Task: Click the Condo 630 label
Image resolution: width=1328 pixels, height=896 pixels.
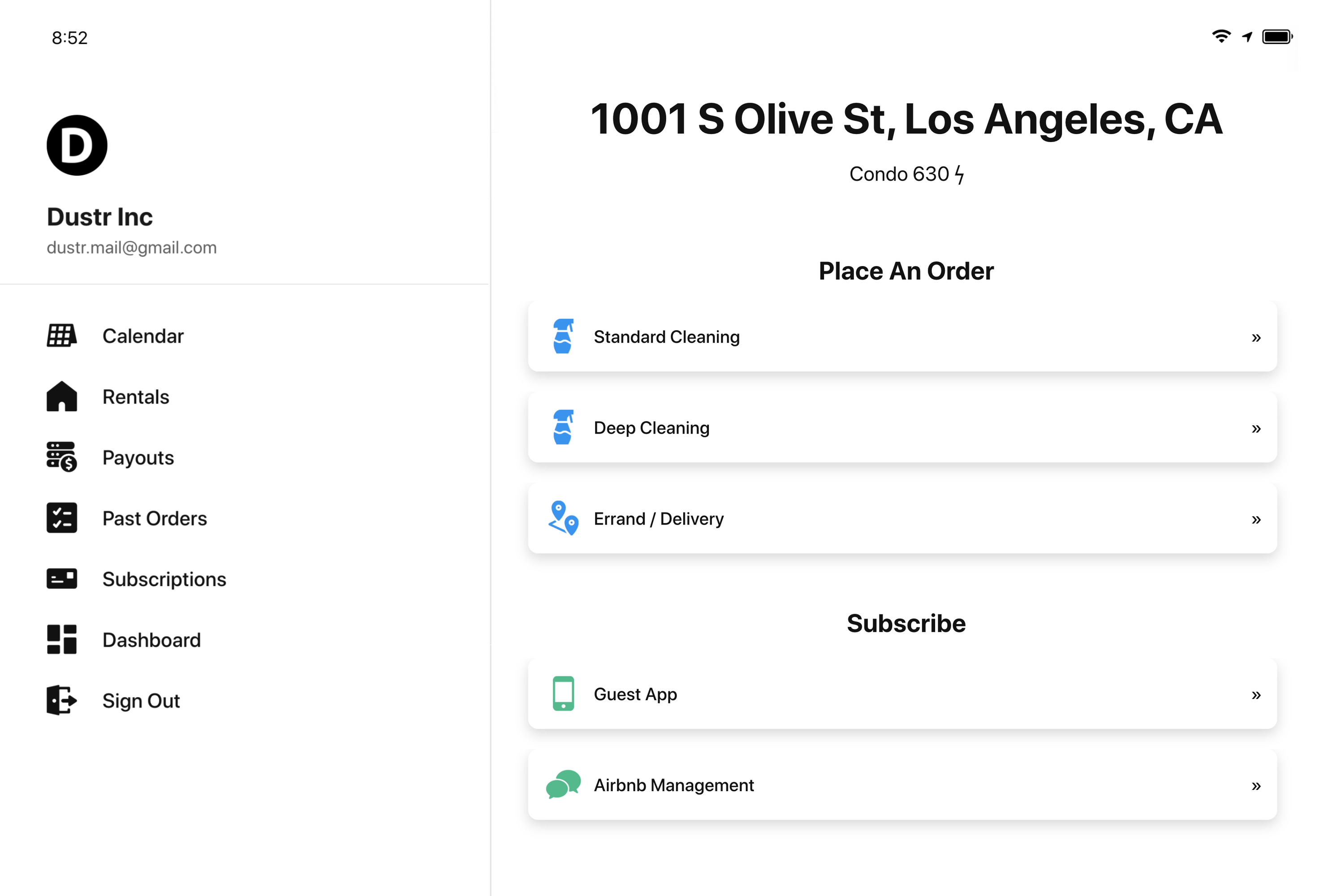Action: click(x=899, y=174)
